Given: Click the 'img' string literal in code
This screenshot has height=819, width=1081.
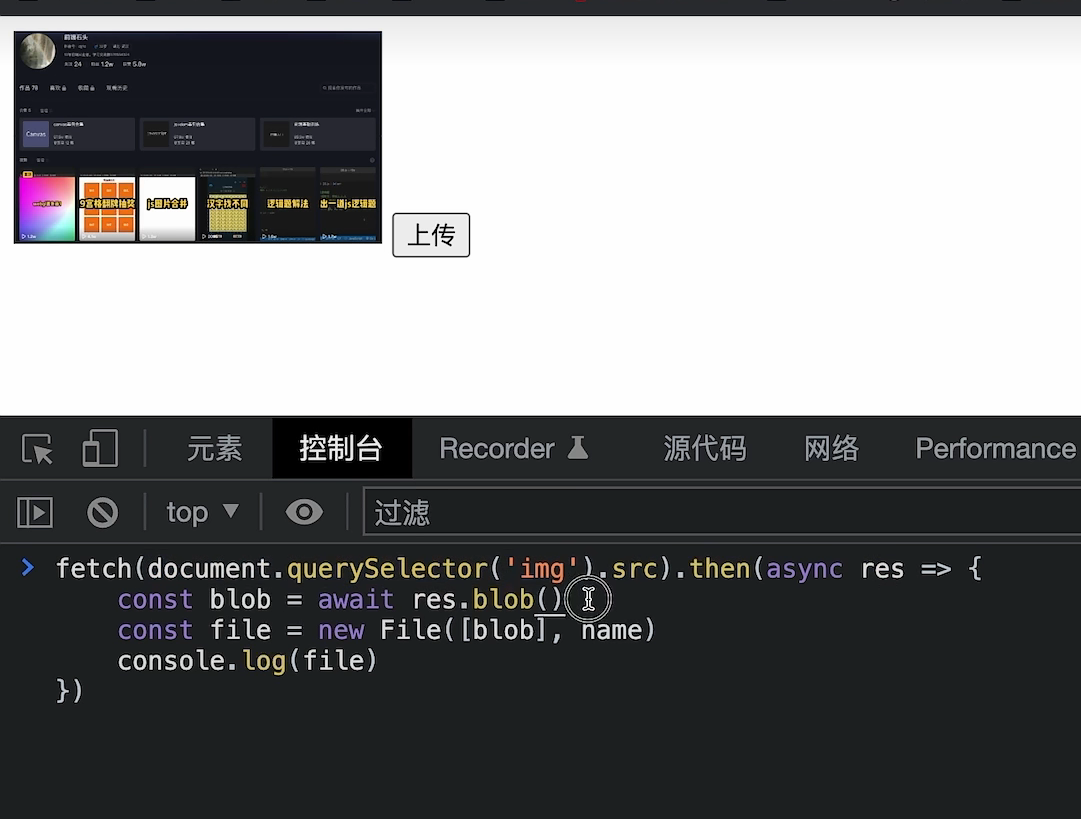Looking at the screenshot, I should pos(542,569).
